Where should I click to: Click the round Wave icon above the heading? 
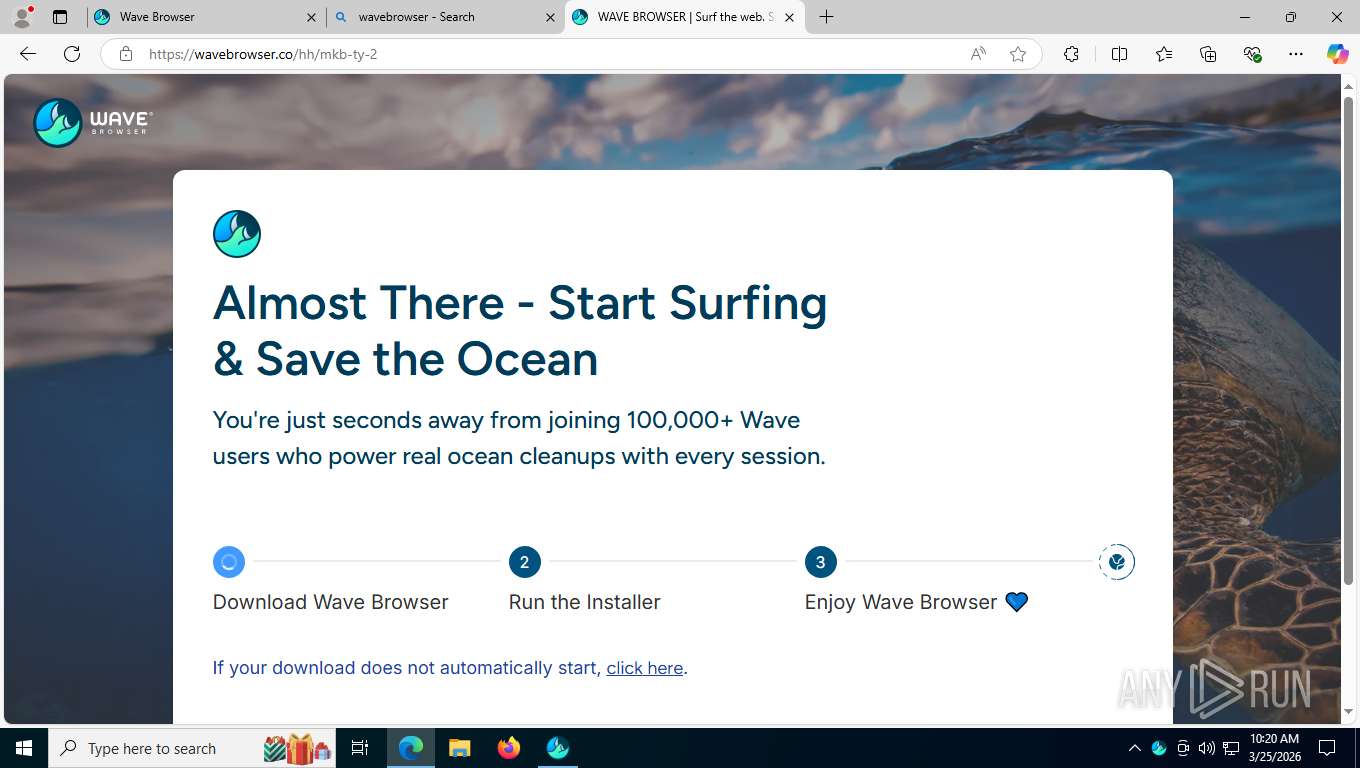tap(237, 234)
